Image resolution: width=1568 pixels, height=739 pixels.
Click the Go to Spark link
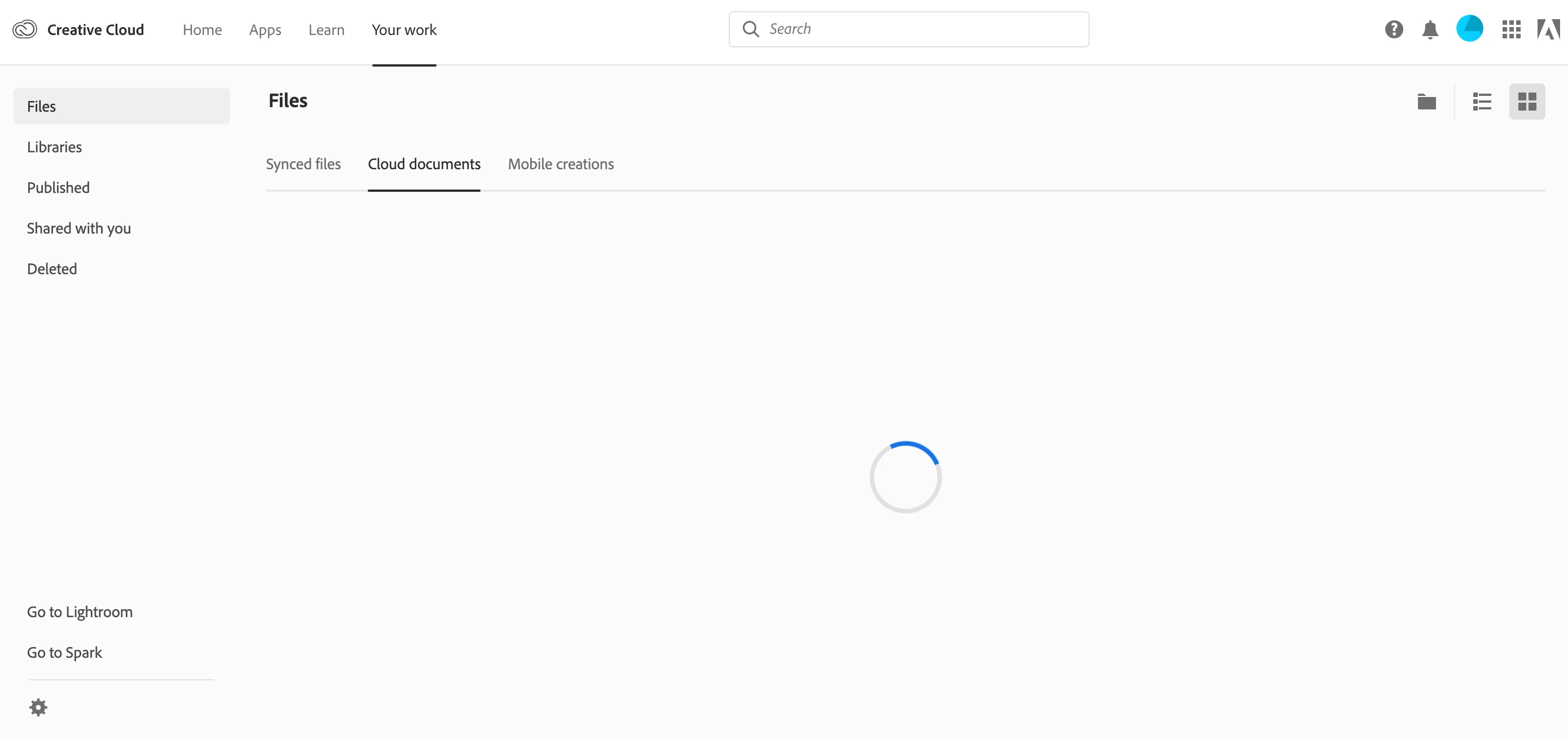pos(64,653)
